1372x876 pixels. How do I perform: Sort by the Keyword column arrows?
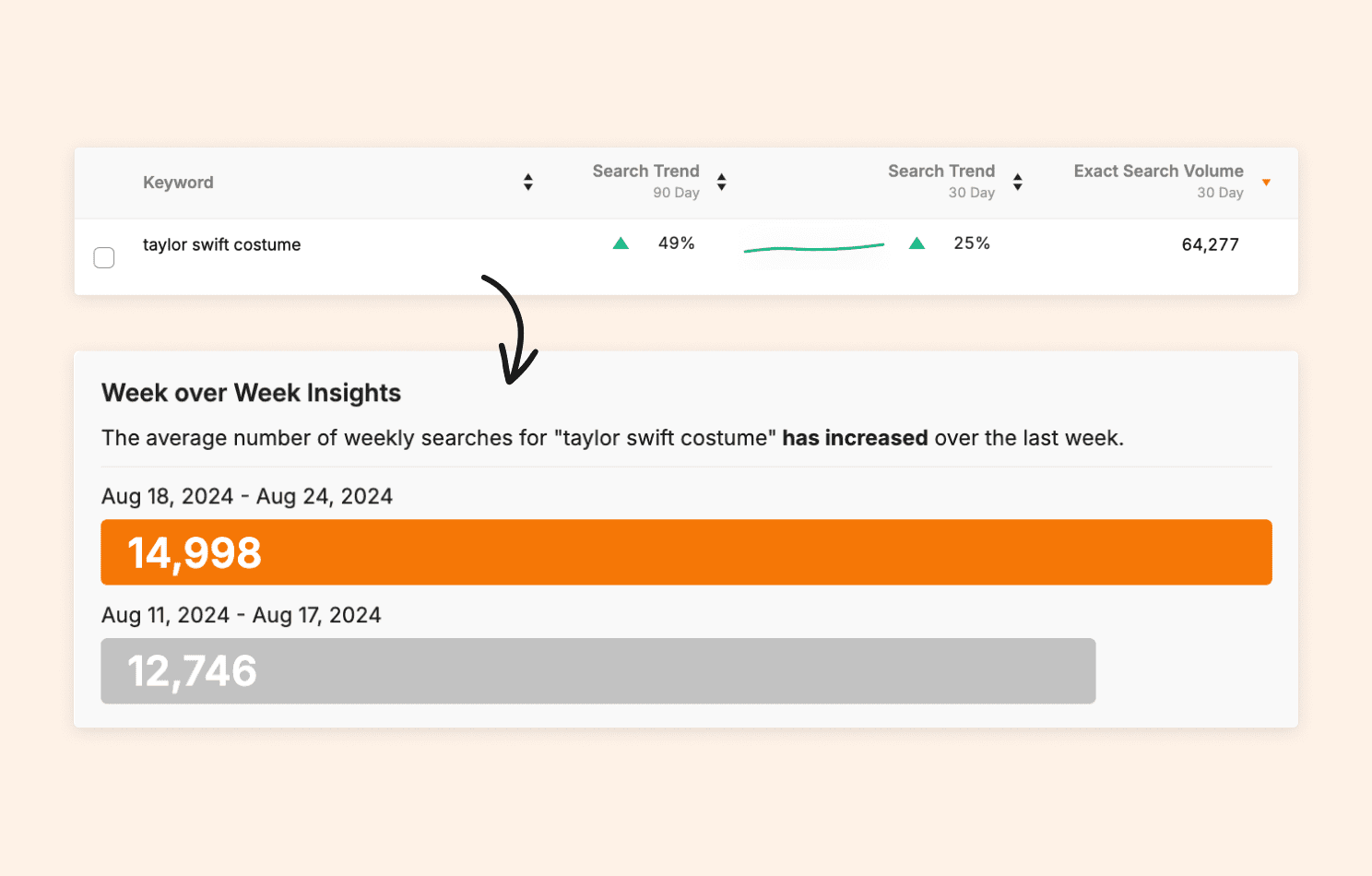(x=528, y=182)
